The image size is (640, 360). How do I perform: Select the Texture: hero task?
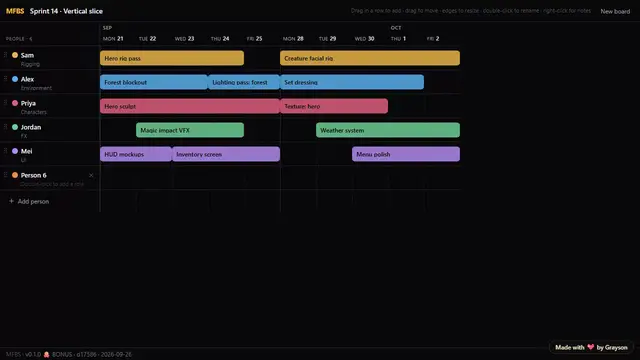point(334,106)
